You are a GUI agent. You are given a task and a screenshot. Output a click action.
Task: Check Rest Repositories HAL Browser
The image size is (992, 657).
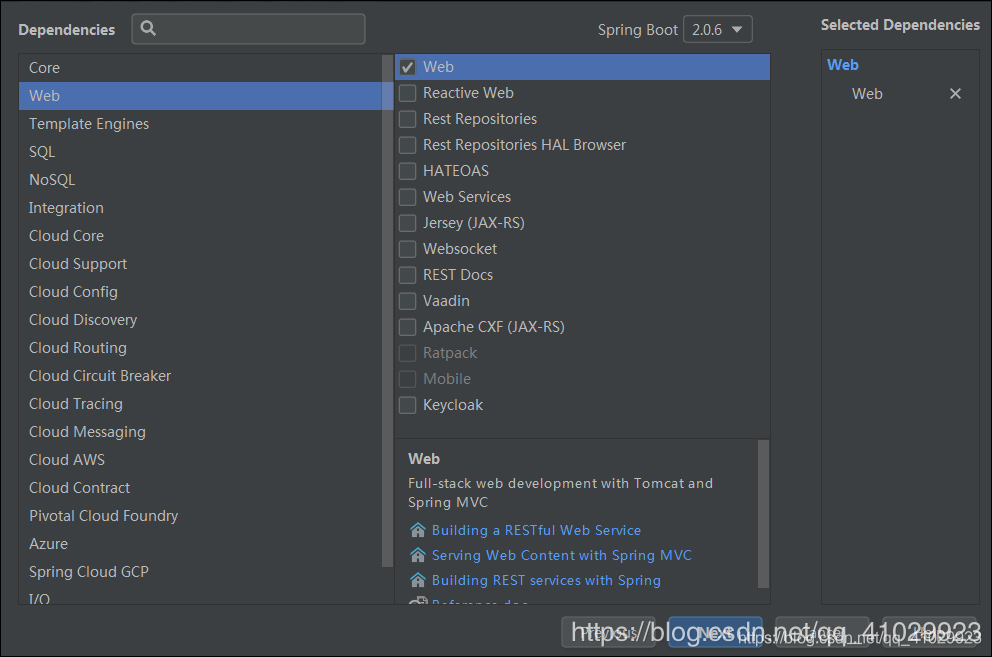(407, 145)
